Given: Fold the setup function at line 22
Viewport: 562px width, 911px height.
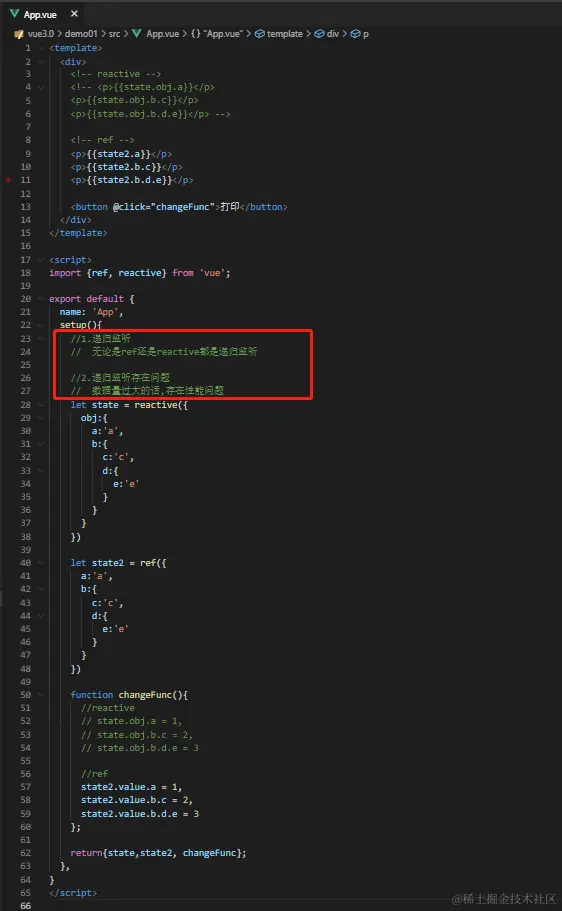Looking at the screenshot, I should tap(41, 325).
